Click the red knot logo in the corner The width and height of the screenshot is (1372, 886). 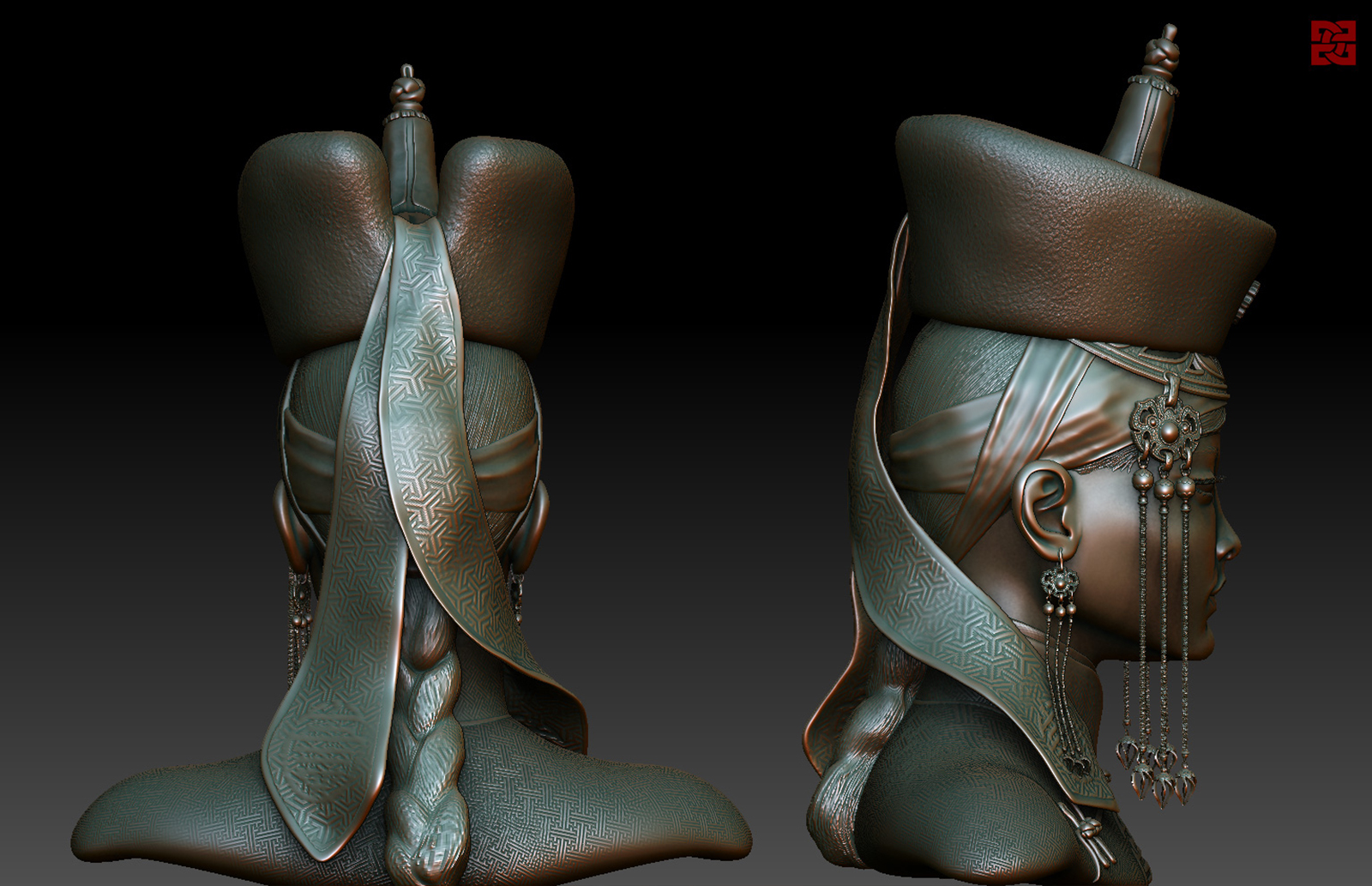1333,43
